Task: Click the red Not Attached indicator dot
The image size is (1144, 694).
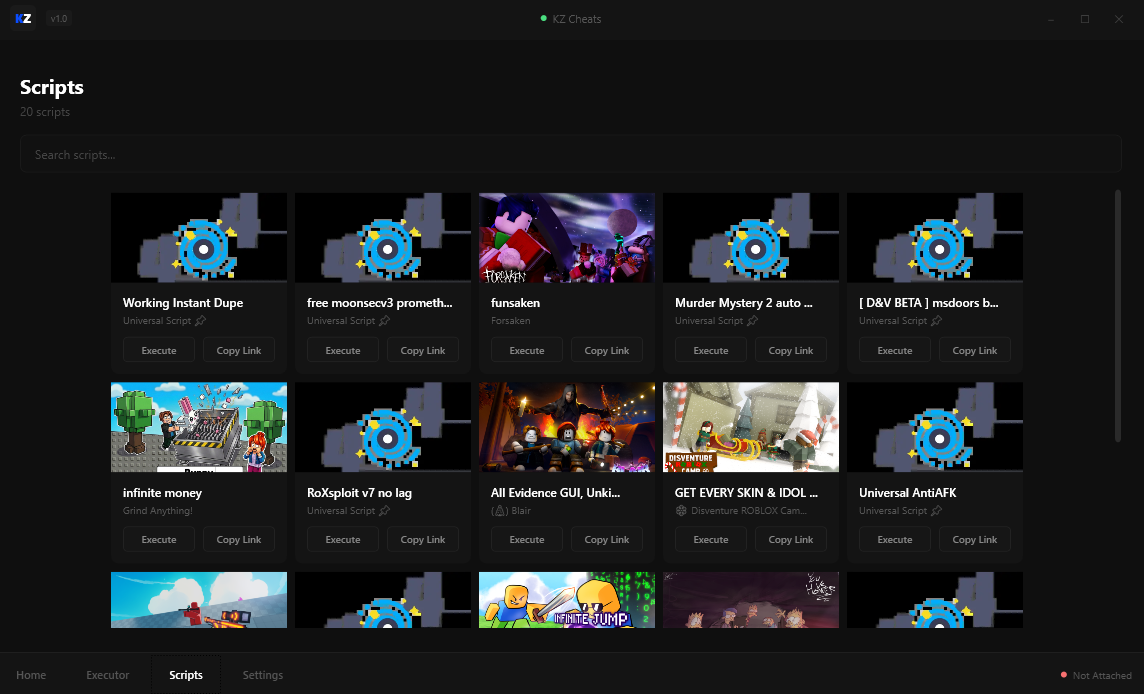Action: pos(1064,675)
